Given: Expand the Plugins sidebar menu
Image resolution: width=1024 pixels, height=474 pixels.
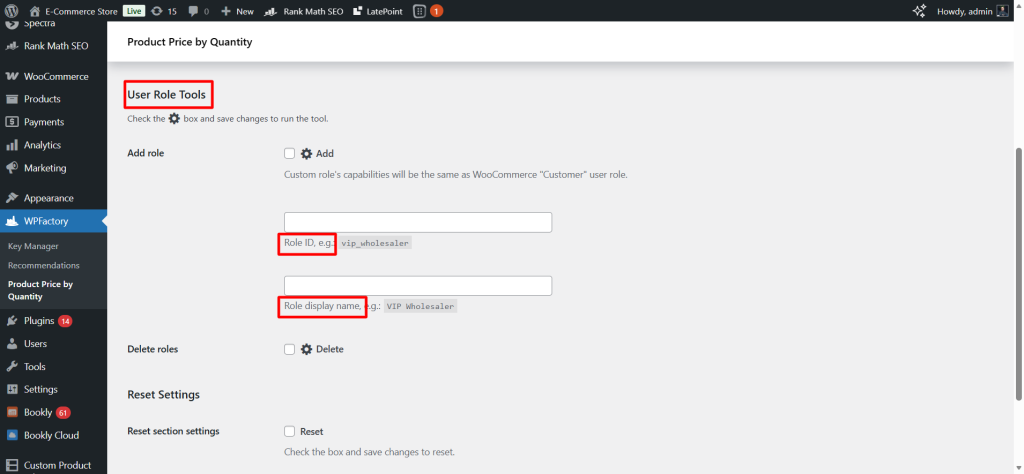Looking at the screenshot, I should (x=40, y=321).
